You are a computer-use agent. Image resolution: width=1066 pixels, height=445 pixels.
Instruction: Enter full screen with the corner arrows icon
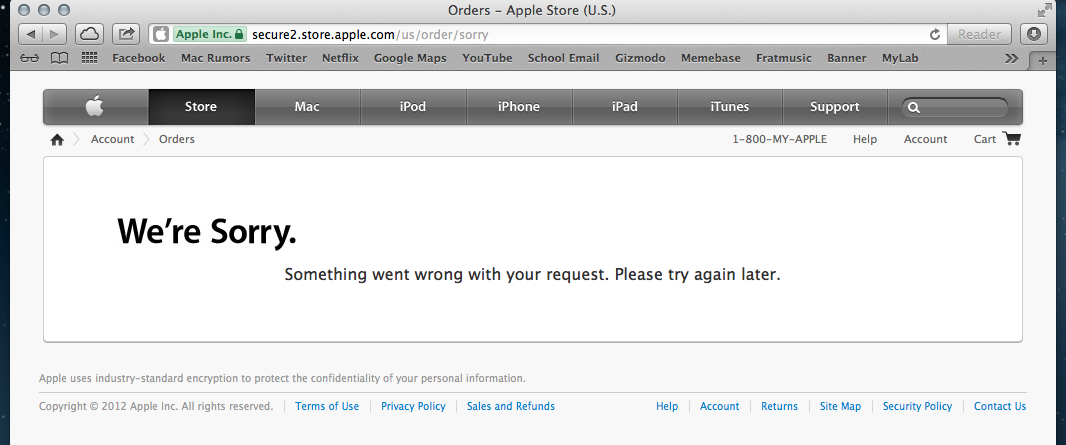click(x=1044, y=10)
